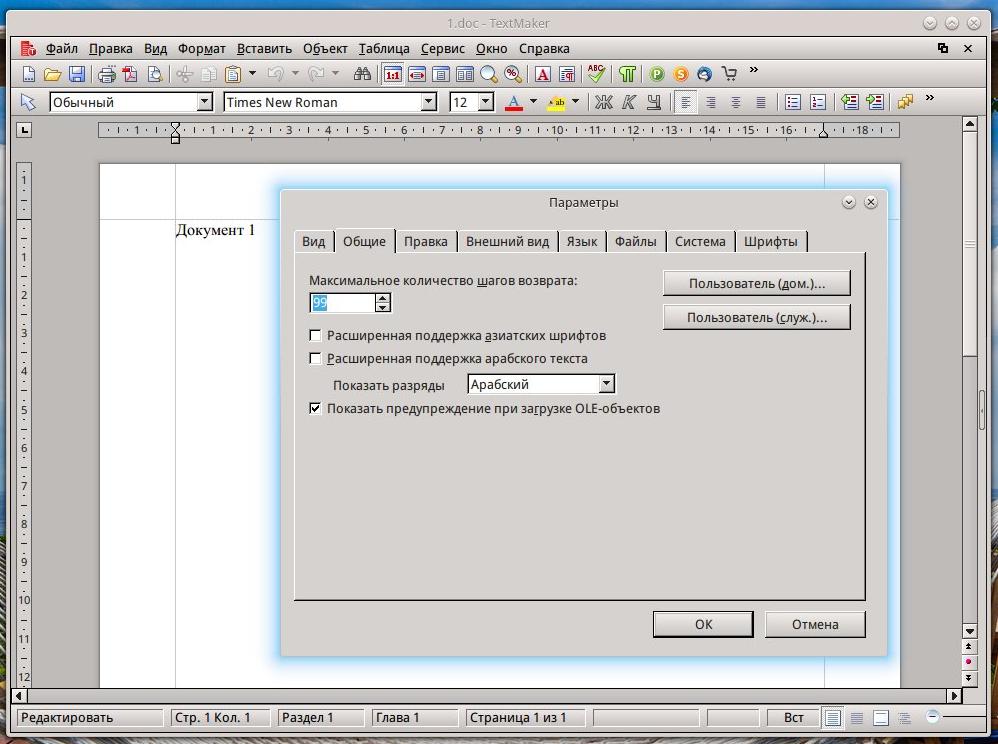The width and height of the screenshot is (998, 744).
Task: Increase undo steps with spinner up arrow
Action: (x=383, y=298)
